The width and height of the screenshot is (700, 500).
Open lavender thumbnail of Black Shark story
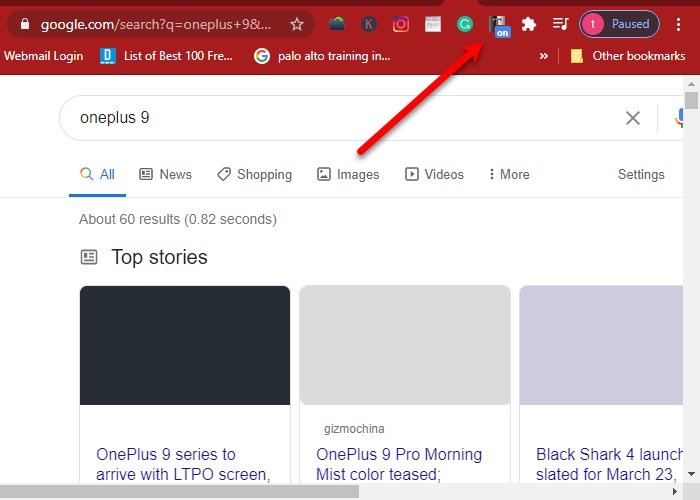(x=601, y=346)
